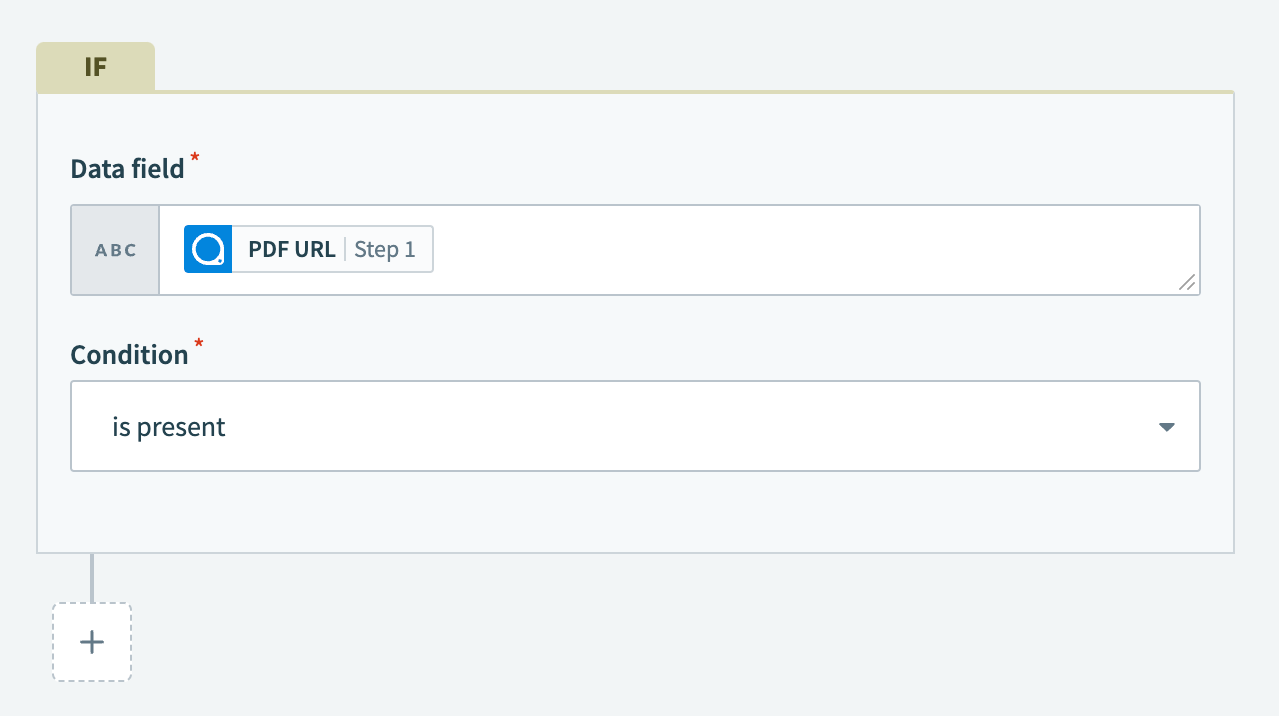Expand the 'is present' condition selector
Screen dimensions: 1279x716
point(635,426)
